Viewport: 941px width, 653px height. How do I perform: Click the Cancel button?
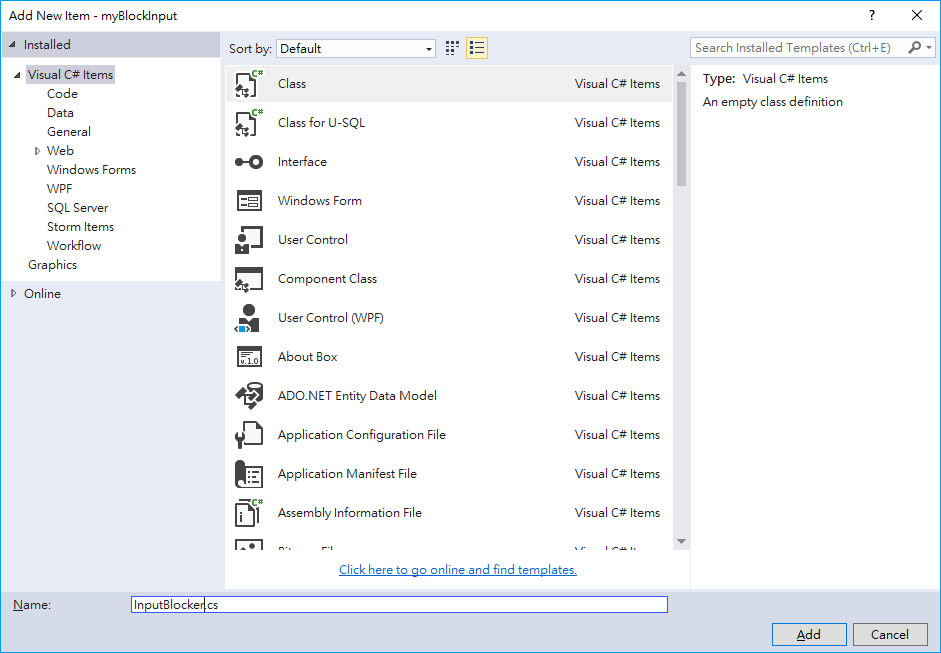point(890,634)
